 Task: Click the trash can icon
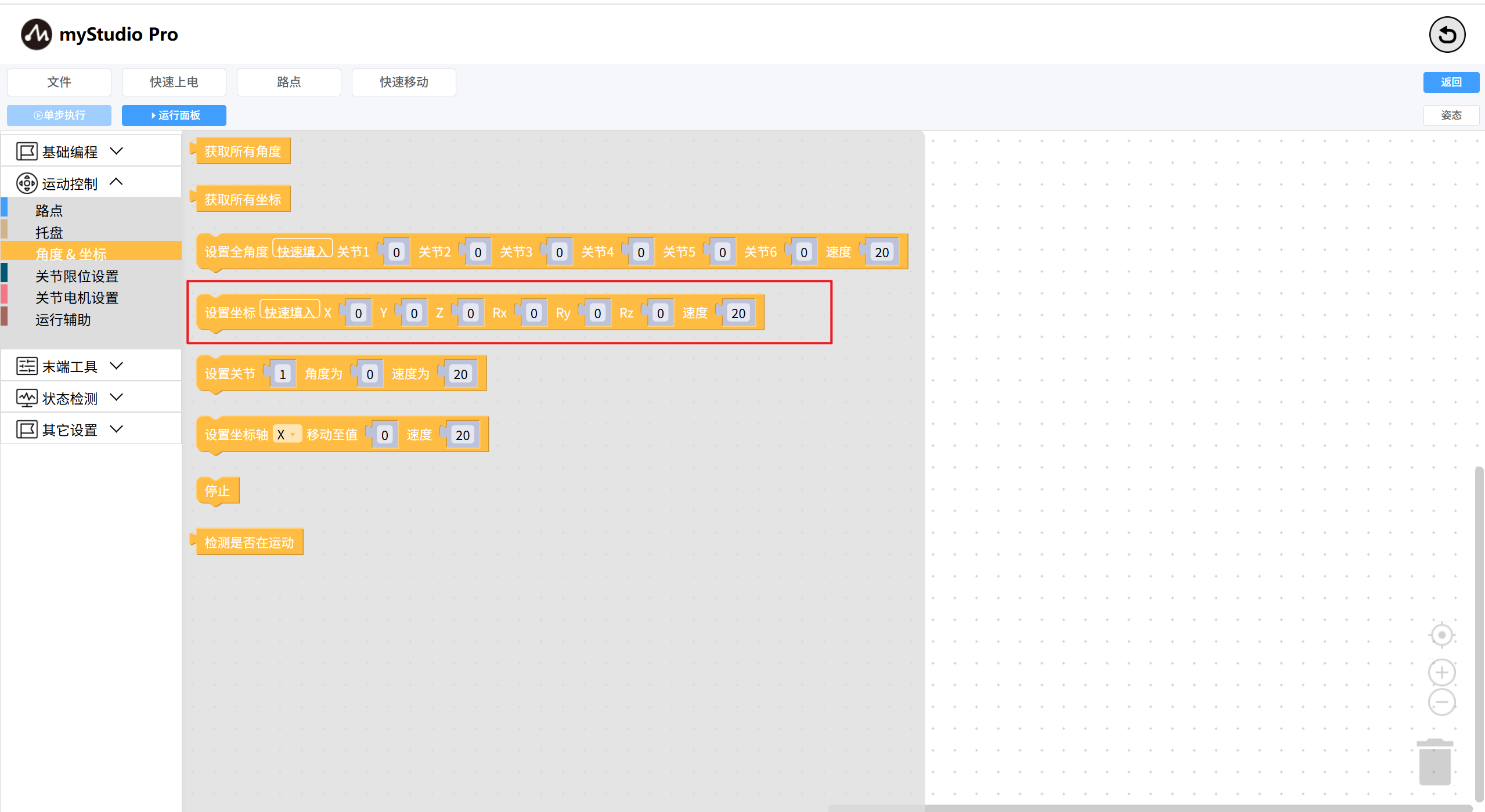(x=1434, y=762)
